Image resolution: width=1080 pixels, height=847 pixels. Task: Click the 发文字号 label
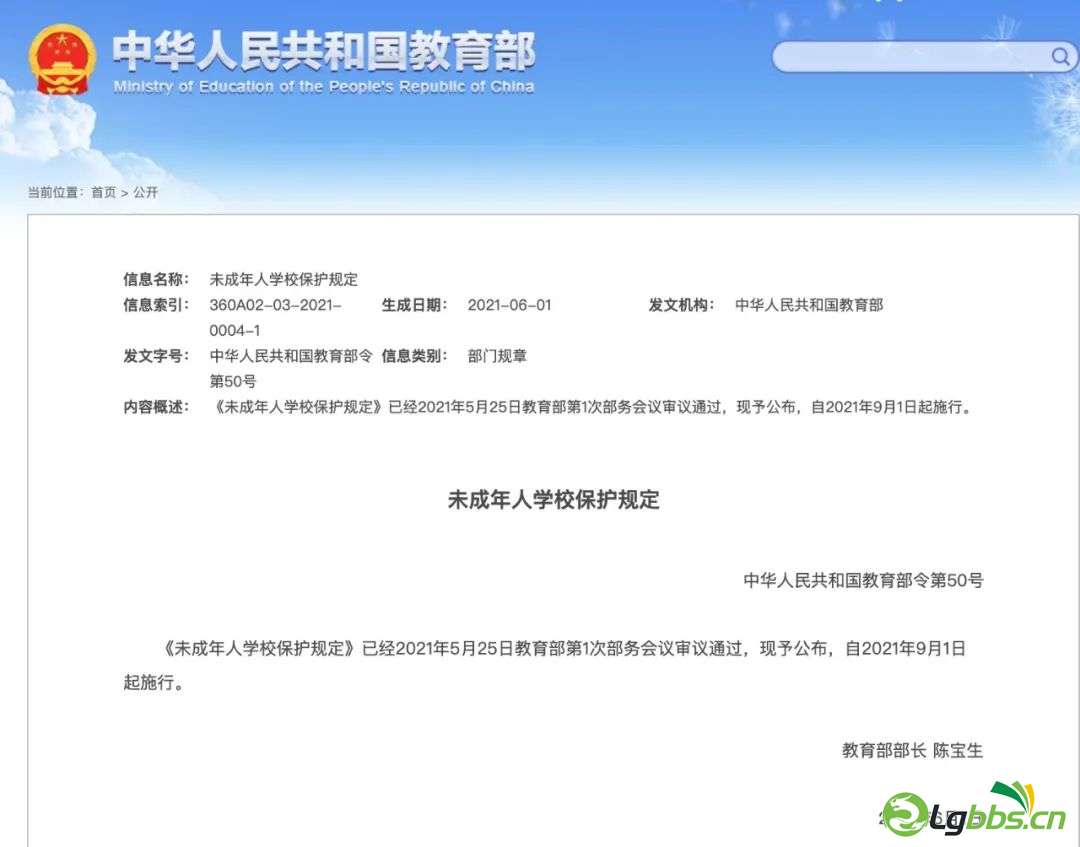(x=156, y=356)
